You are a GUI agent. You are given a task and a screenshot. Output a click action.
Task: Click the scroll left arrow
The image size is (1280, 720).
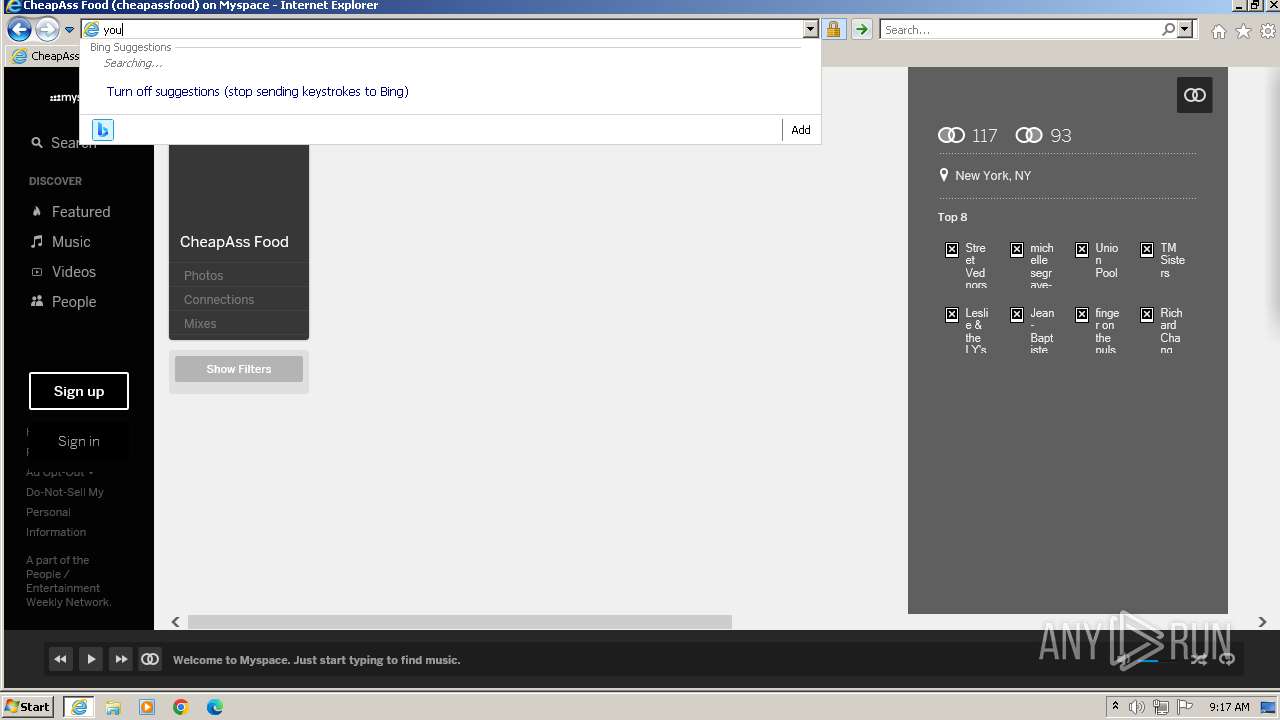pyautogui.click(x=176, y=622)
